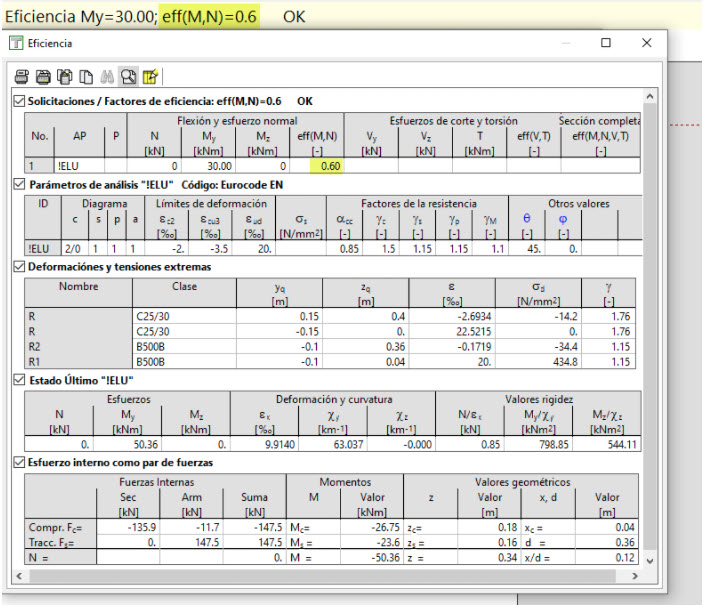Open the second printer icon with a page
704x606 pixels.
pos(43,77)
